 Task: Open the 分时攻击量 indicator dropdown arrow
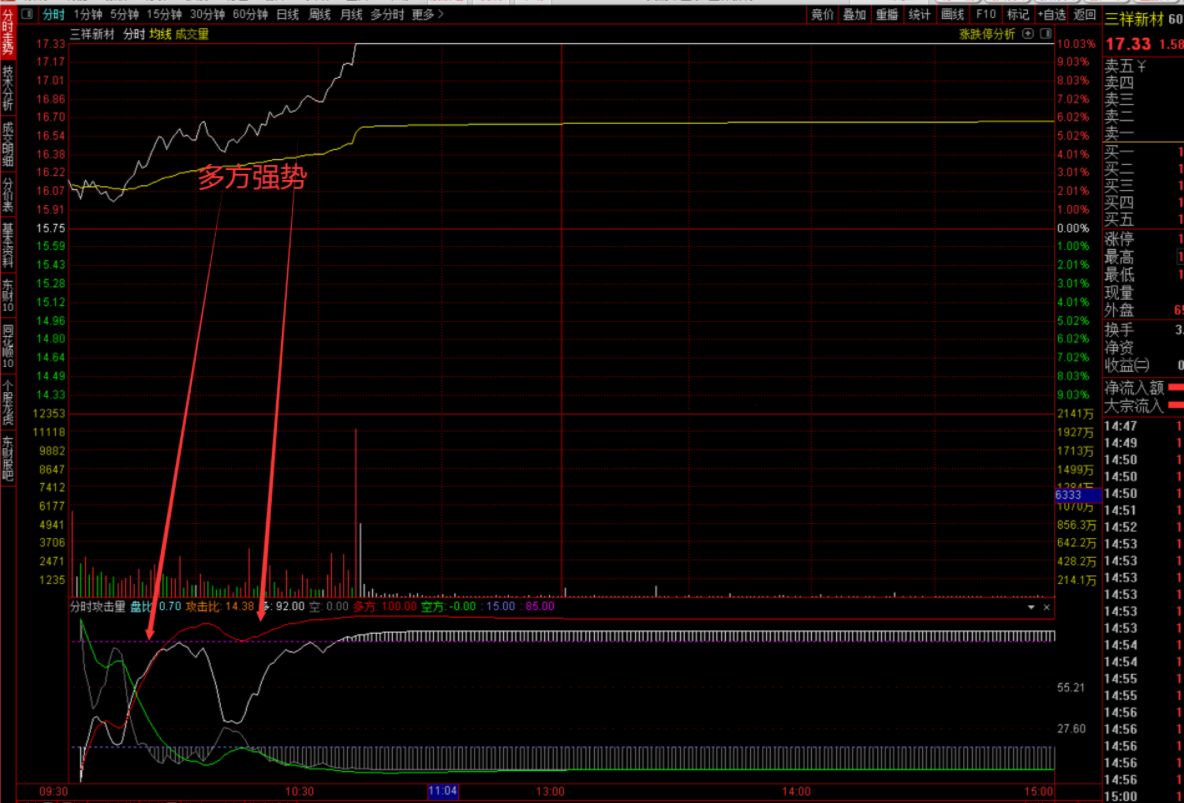pos(1031,607)
